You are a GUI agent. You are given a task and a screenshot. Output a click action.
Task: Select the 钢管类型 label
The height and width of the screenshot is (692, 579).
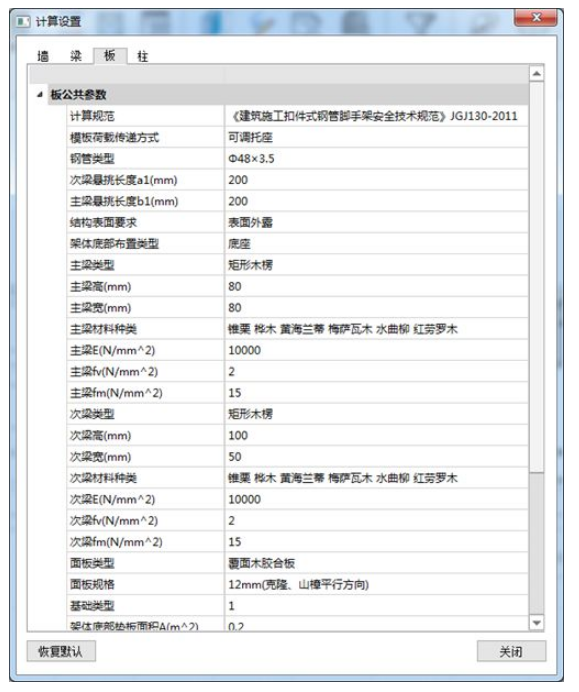pos(92,158)
